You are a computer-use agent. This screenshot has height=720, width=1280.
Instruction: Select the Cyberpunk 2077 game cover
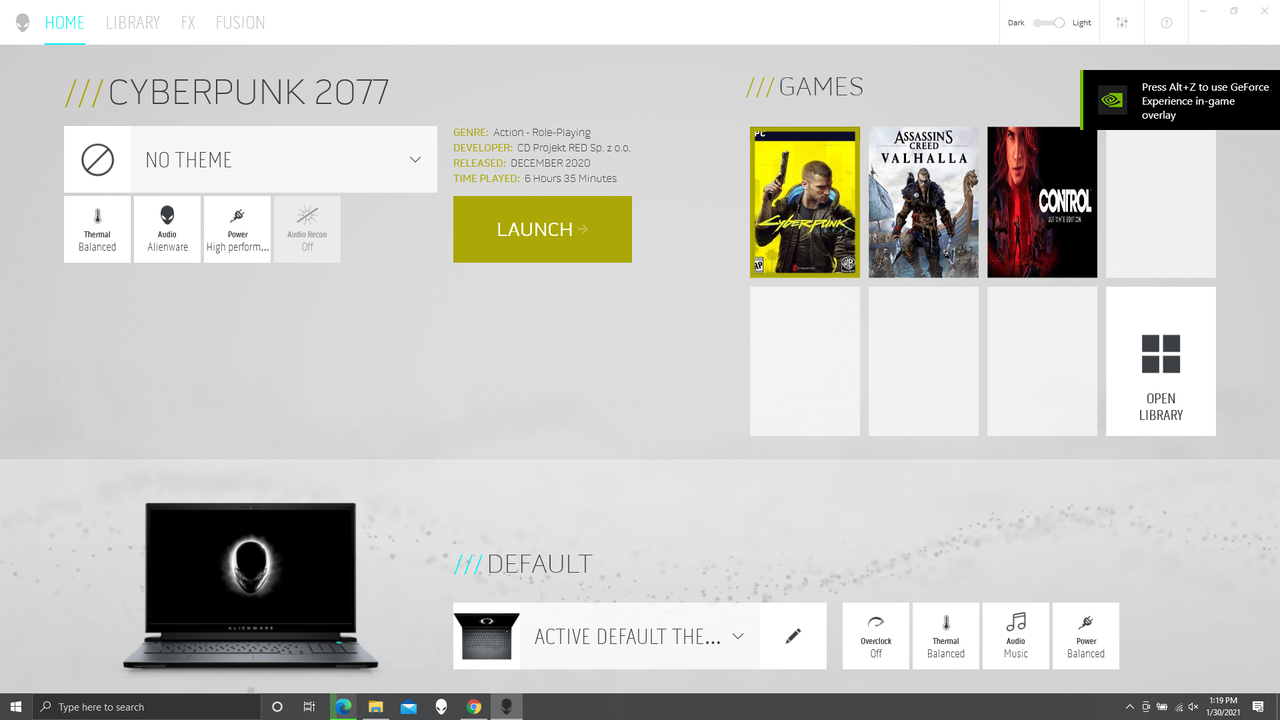tap(805, 202)
